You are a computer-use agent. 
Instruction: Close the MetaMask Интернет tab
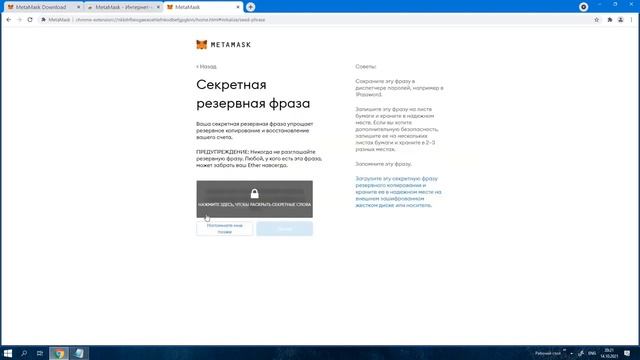(158, 7)
